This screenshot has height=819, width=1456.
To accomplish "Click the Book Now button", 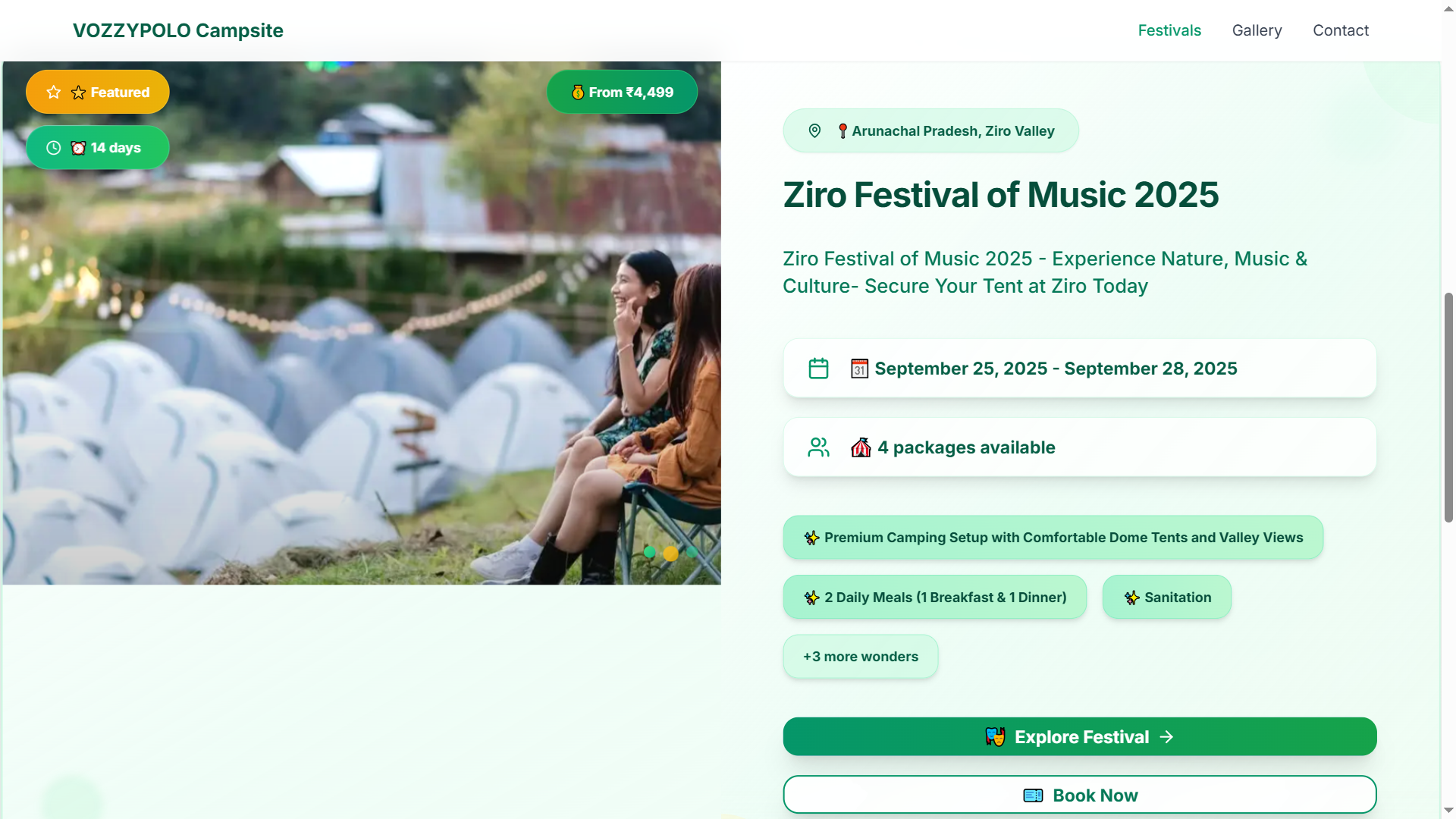I will 1080,795.
